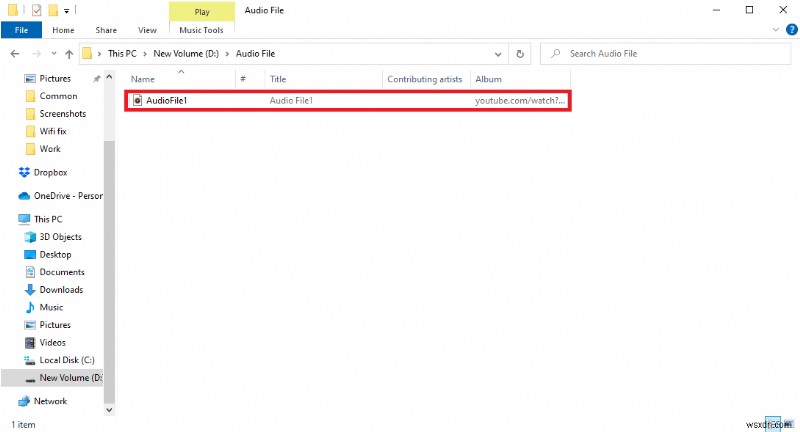This screenshot has height=432, width=800.
Task: Click the Play contextual tab
Action: coord(202,12)
